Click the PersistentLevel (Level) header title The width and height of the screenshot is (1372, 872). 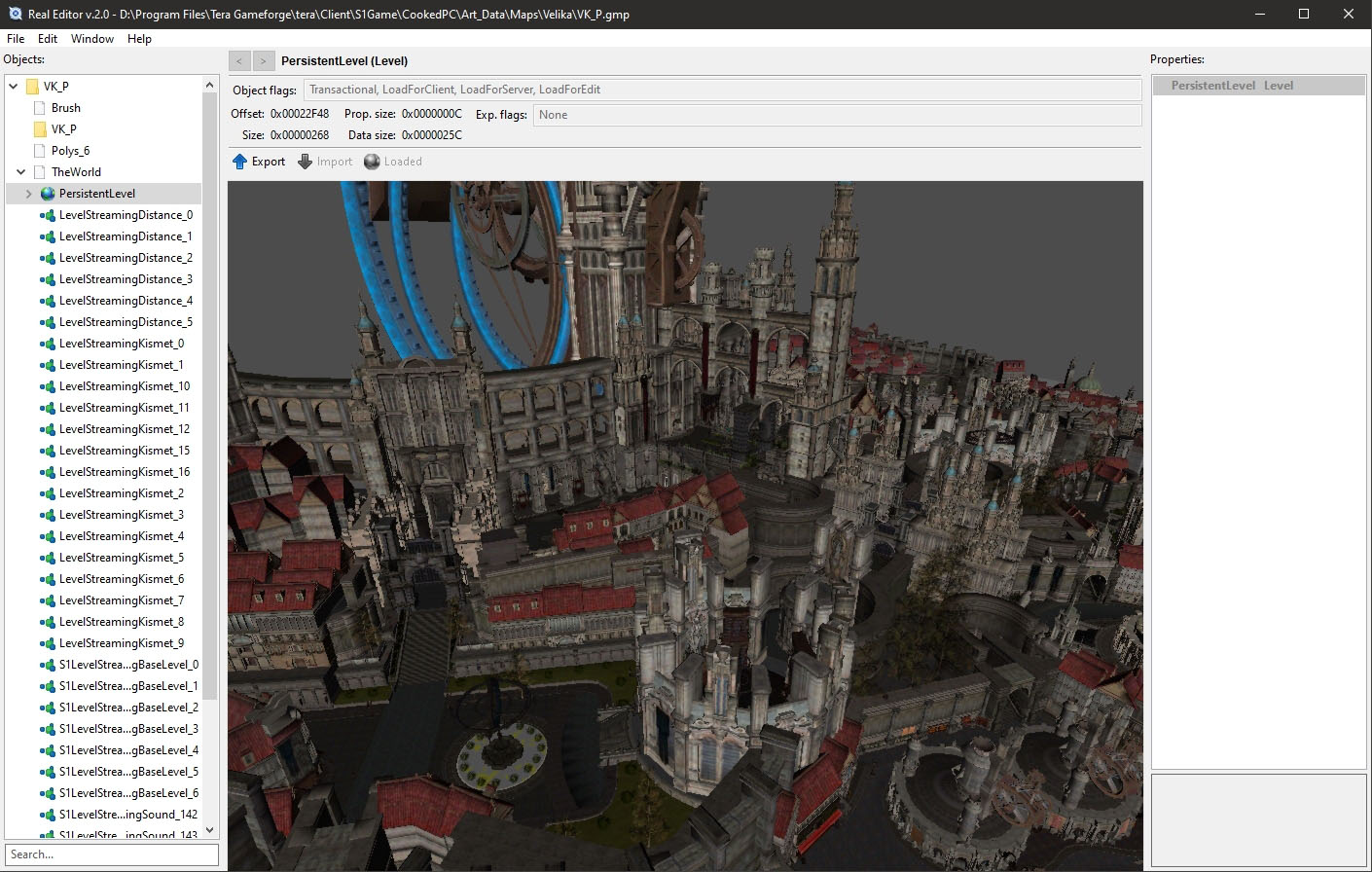(x=344, y=61)
